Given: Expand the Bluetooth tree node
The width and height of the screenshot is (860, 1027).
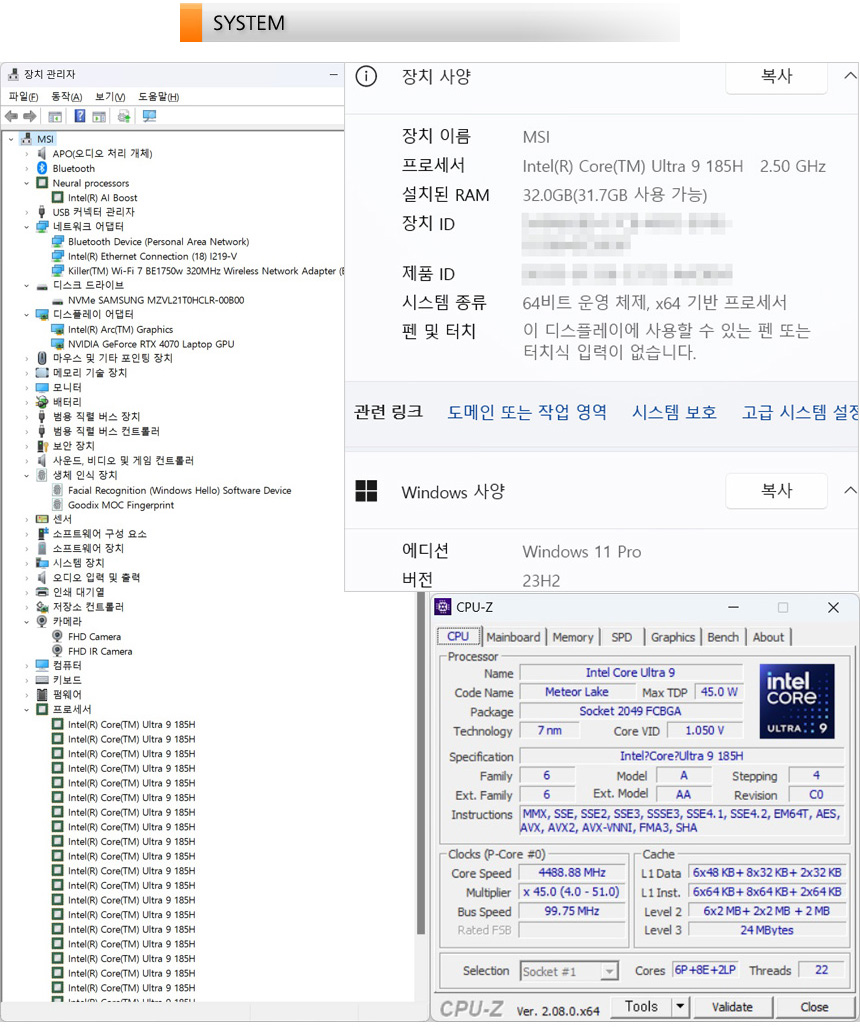Looking at the screenshot, I should coord(27,168).
